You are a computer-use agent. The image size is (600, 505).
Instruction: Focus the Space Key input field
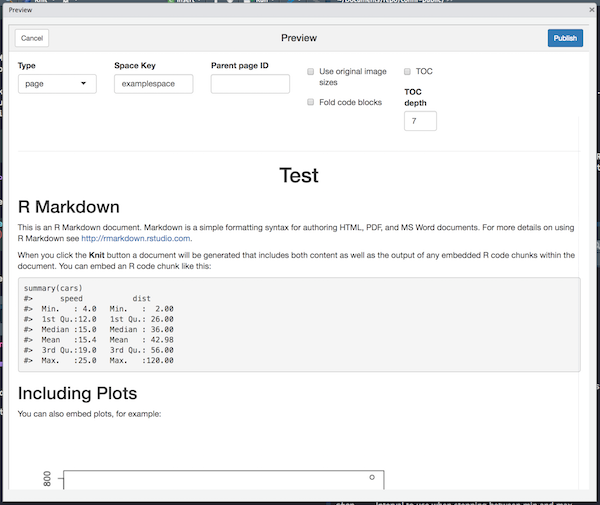pyautogui.click(x=153, y=84)
